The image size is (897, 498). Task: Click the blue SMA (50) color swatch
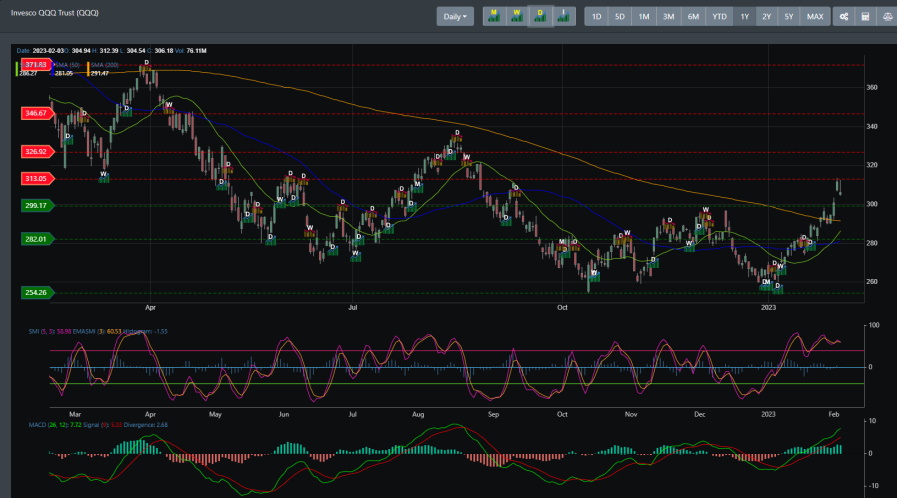click(x=53, y=69)
